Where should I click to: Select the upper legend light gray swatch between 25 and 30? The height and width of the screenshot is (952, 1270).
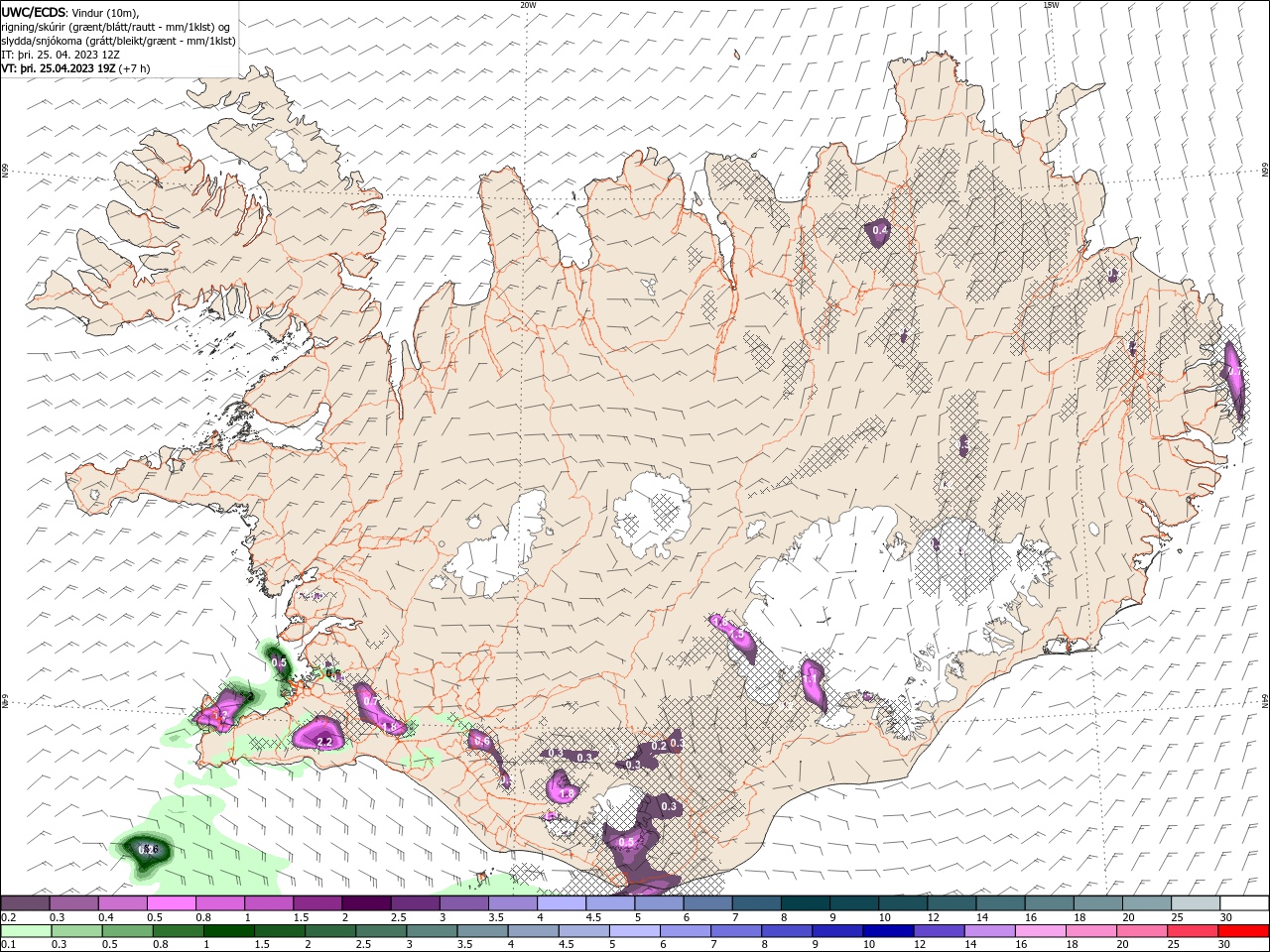1197,903
